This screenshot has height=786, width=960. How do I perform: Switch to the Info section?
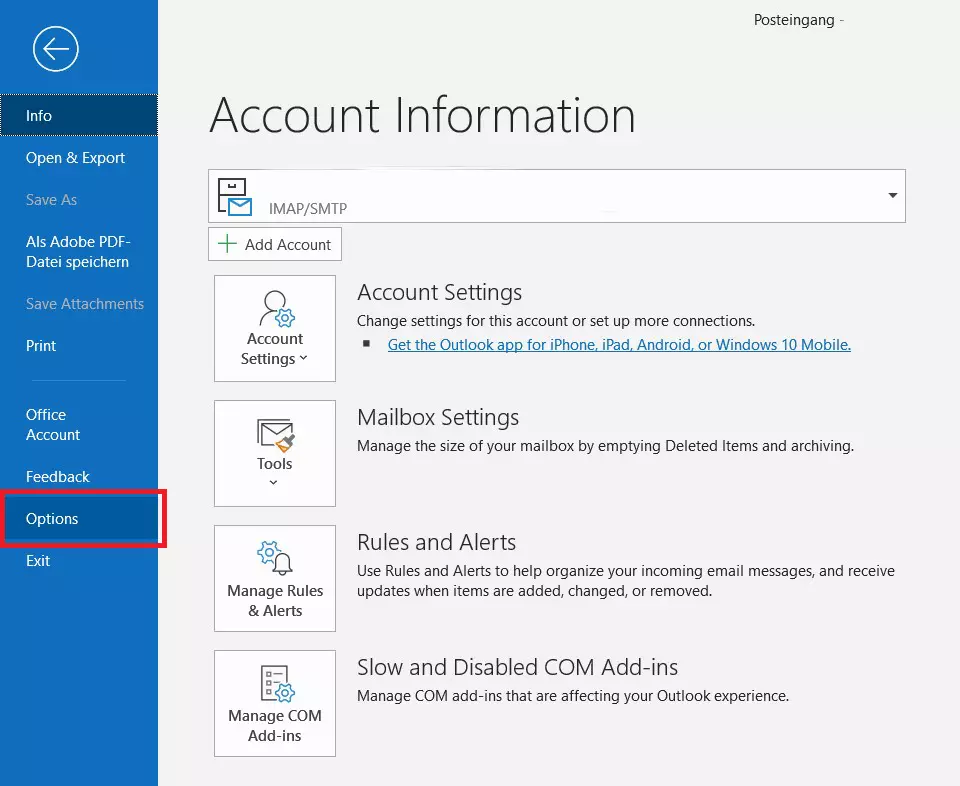[x=38, y=115]
